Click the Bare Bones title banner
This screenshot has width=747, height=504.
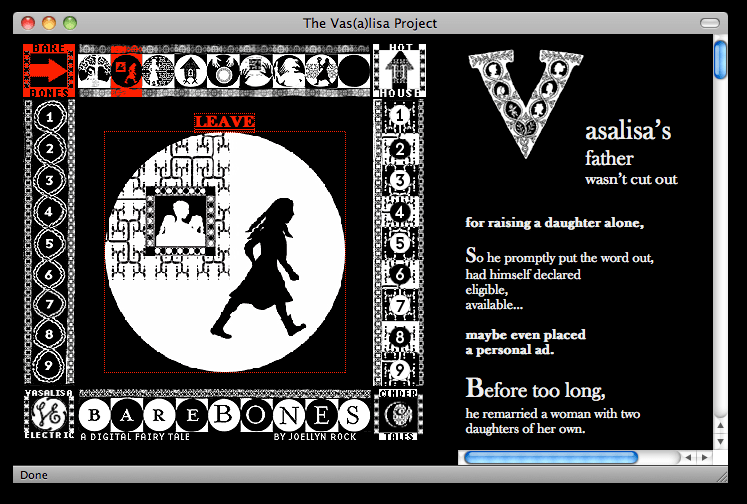pos(224,416)
